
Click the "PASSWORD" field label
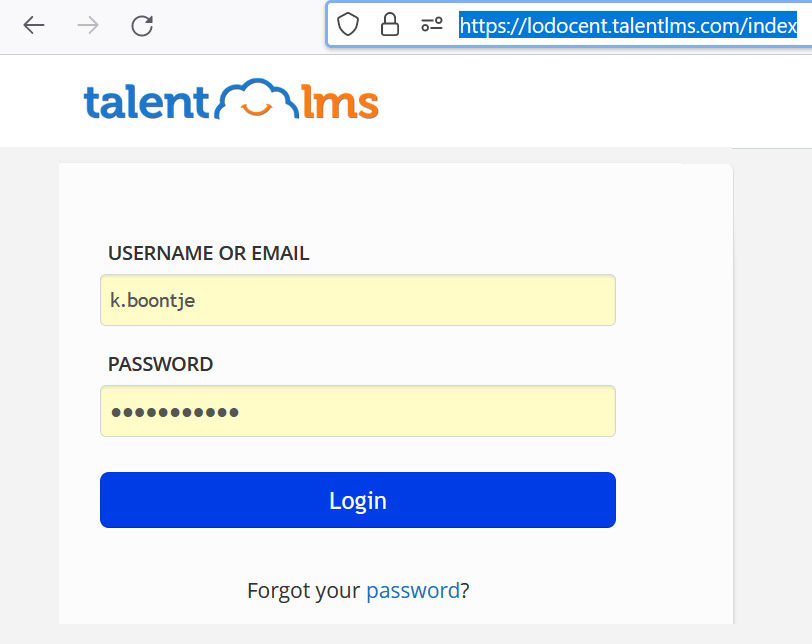[x=160, y=364]
